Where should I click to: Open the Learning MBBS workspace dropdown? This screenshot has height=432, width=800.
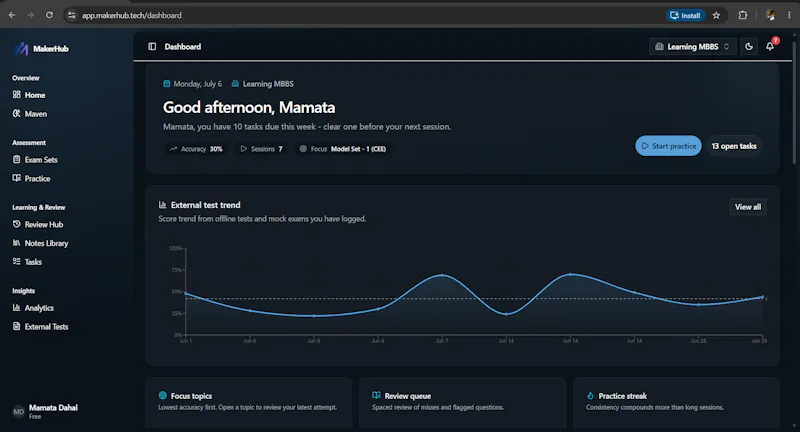click(692, 46)
